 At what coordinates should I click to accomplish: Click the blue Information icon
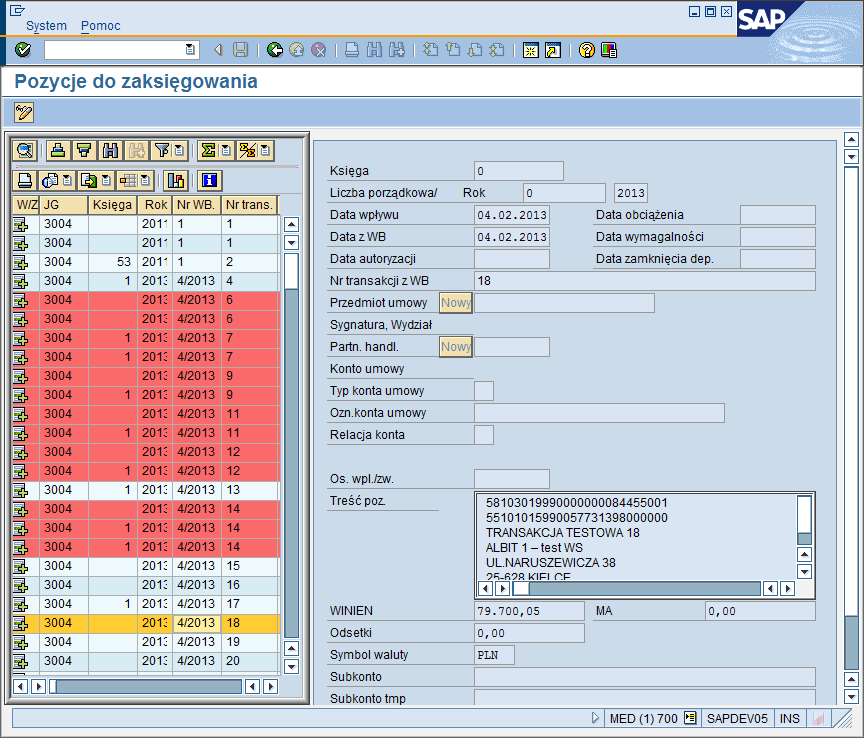tap(209, 180)
